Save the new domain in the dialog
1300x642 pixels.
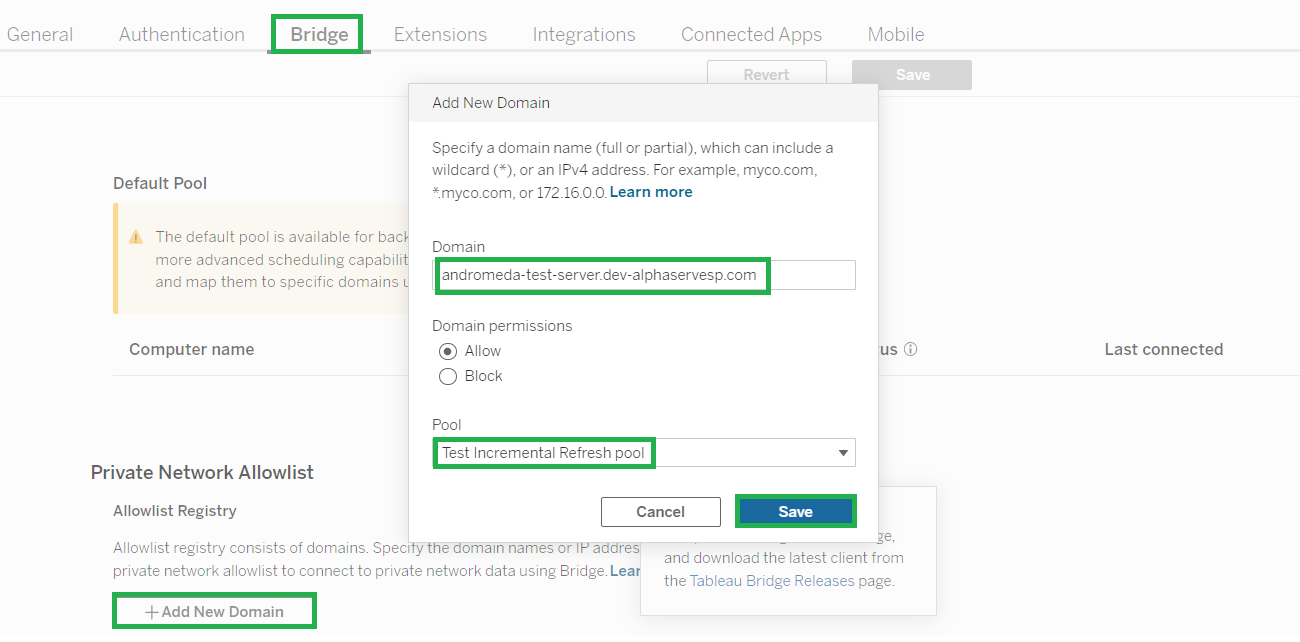point(795,511)
